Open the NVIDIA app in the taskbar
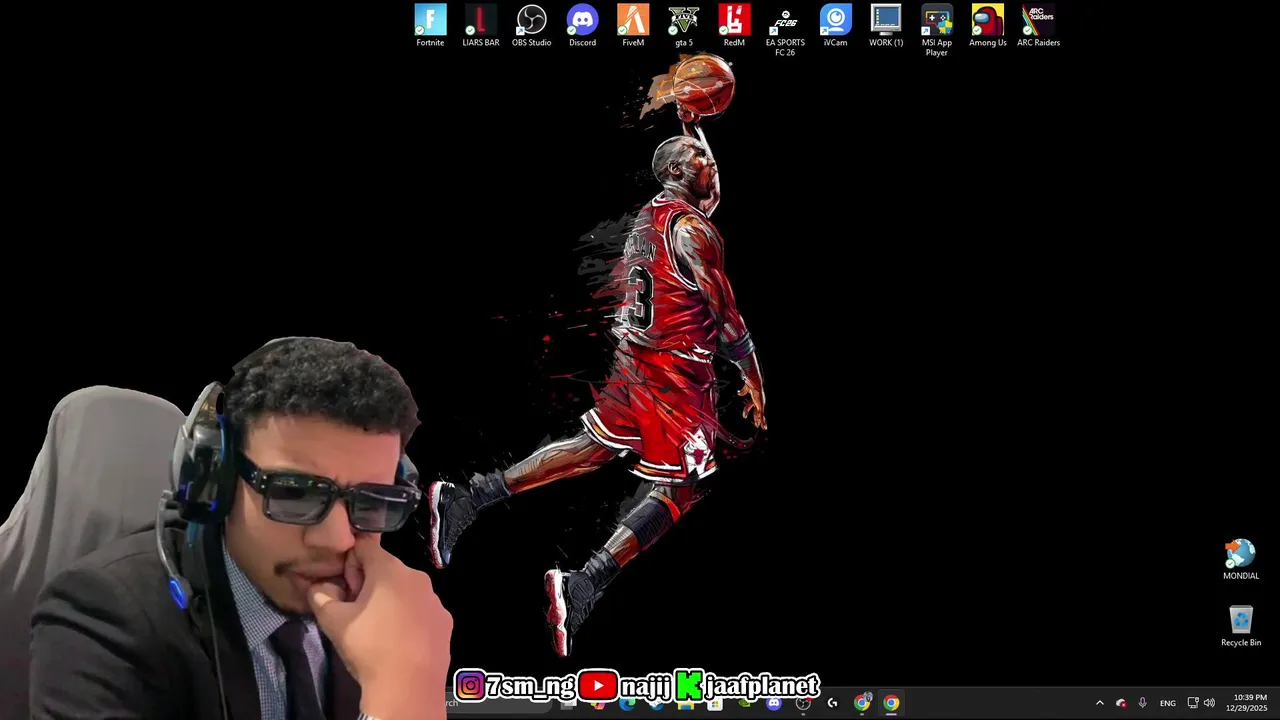Screen dimensions: 1280x720 pos(745,703)
